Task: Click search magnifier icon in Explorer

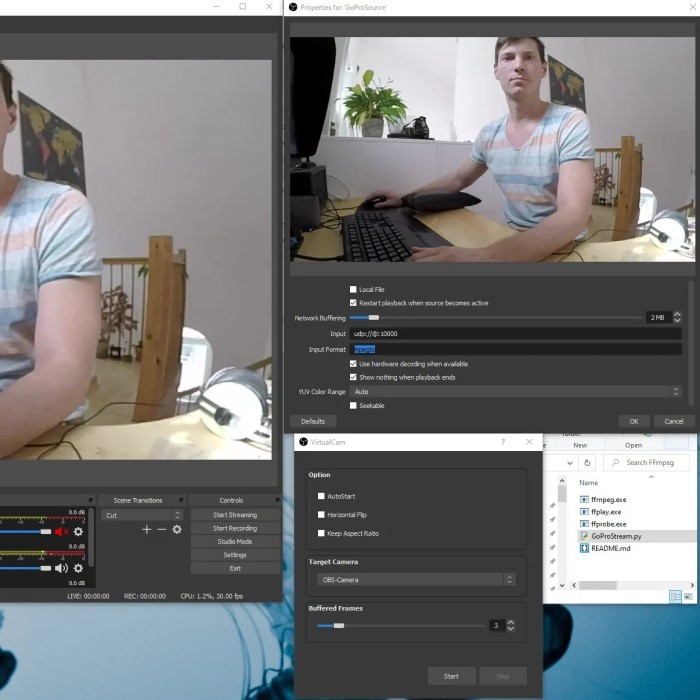Action: click(x=616, y=462)
